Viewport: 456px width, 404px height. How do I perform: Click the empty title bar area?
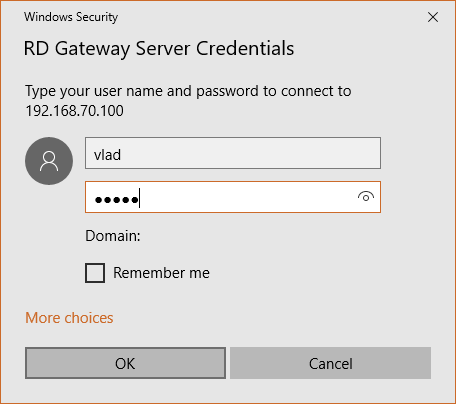270,17
